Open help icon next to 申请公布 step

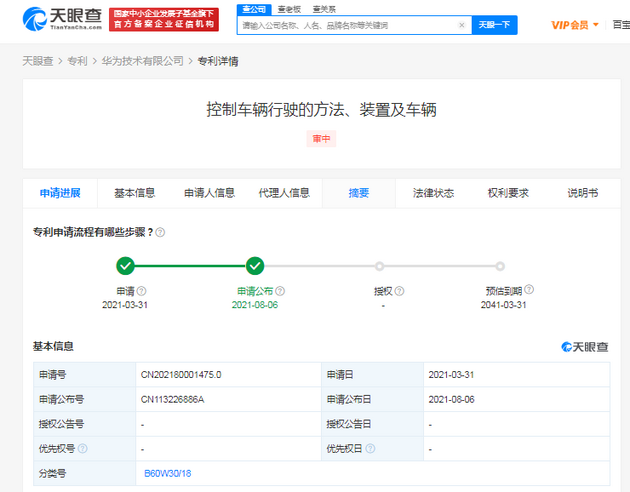coord(280,291)
